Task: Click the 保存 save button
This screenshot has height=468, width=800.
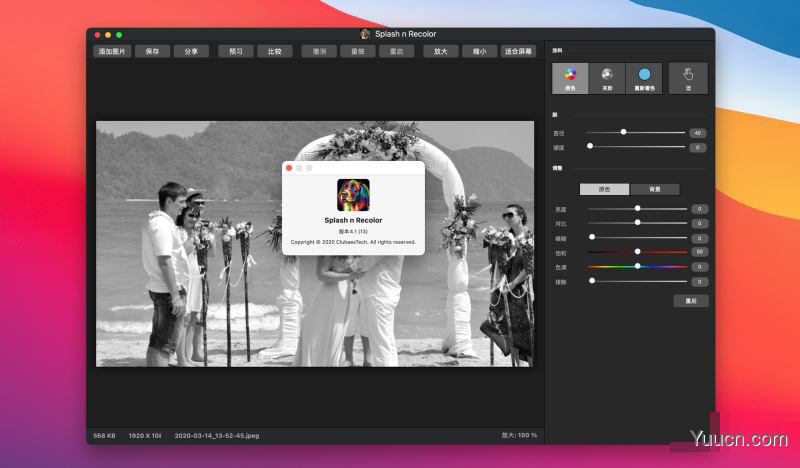Action: tap(153, 51)
